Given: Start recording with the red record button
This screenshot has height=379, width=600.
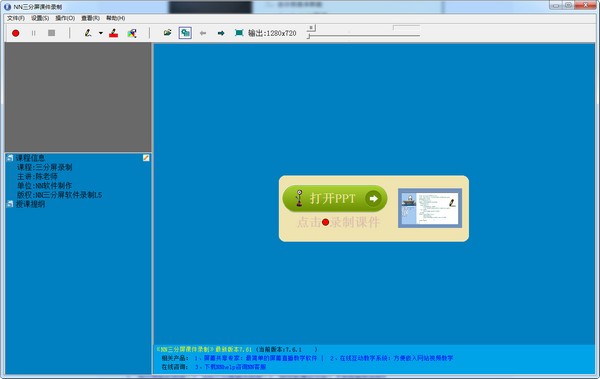Looking at the screenshot, I should point(16,33).
